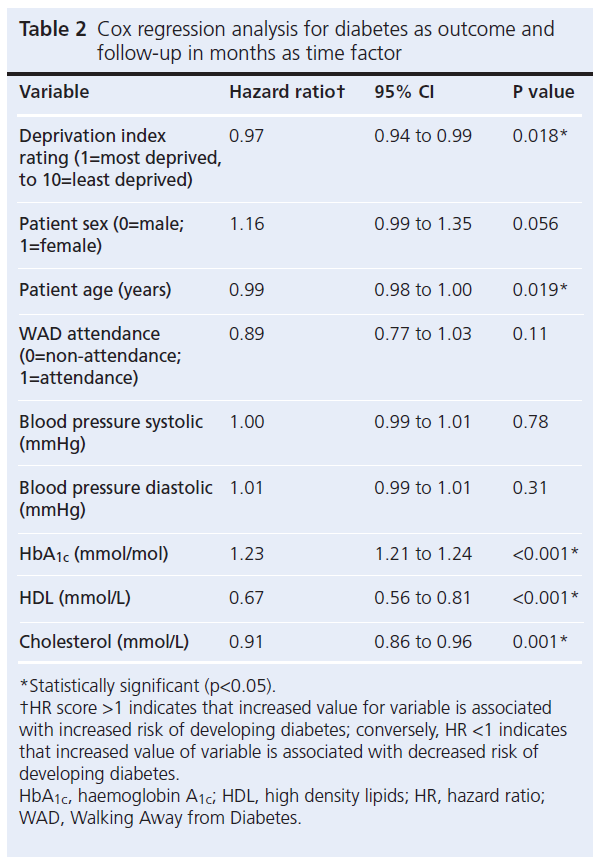Click the P value 0.056
This screenshot has width=602, height=866.
[x=535, y=224]
